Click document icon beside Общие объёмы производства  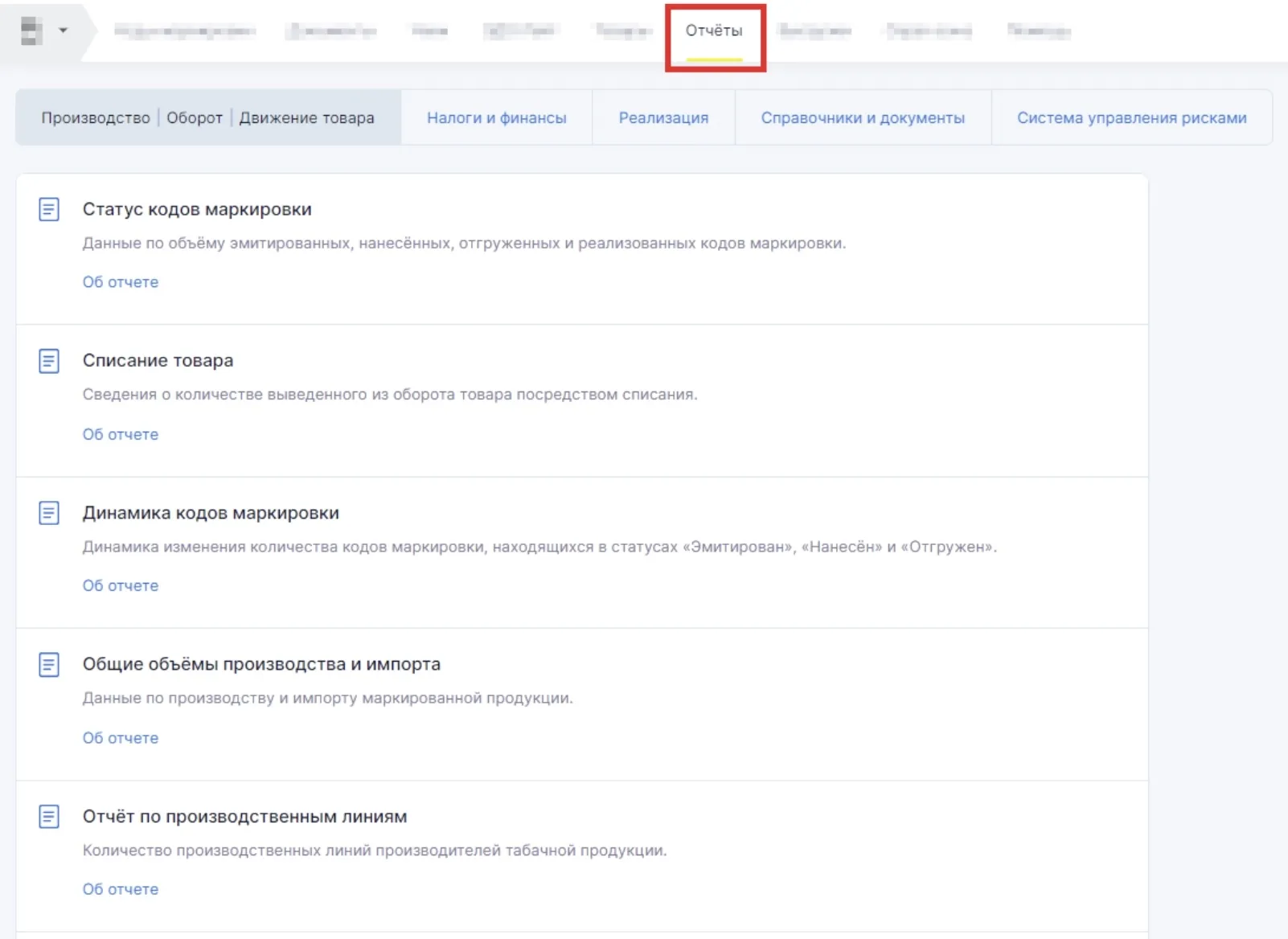pos(49,665)
